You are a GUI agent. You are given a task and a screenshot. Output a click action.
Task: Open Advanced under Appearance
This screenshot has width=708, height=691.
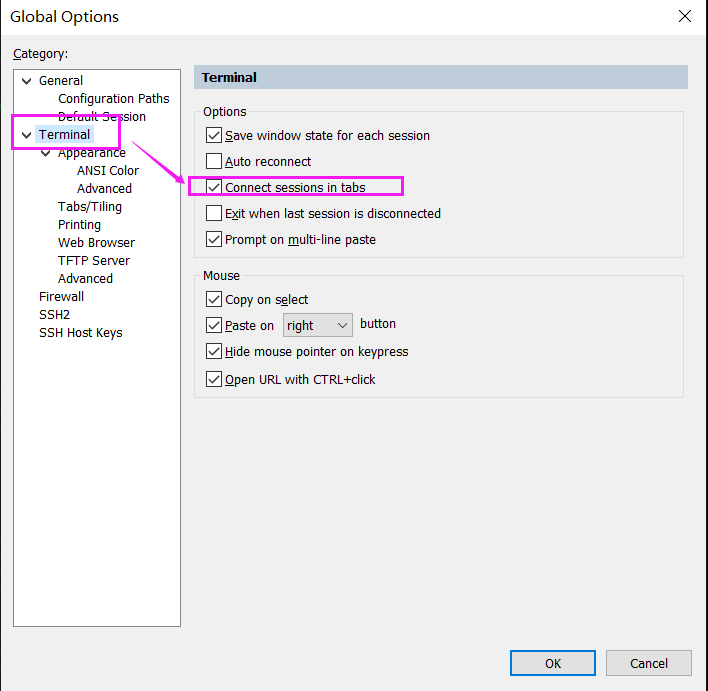pyautogui.click(x=104, y=188)
